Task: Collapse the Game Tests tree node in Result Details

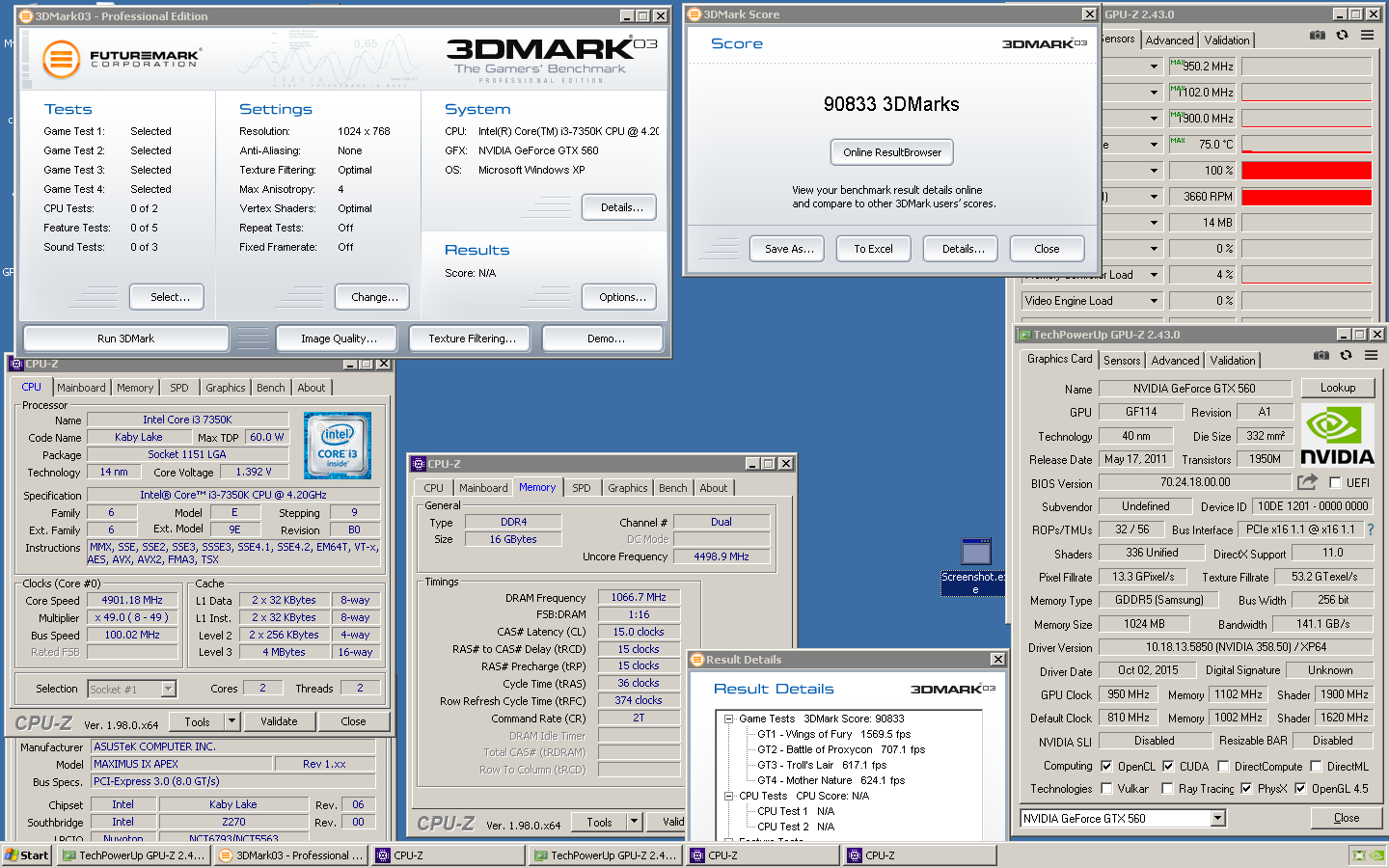Action: [x=729, y=719]
